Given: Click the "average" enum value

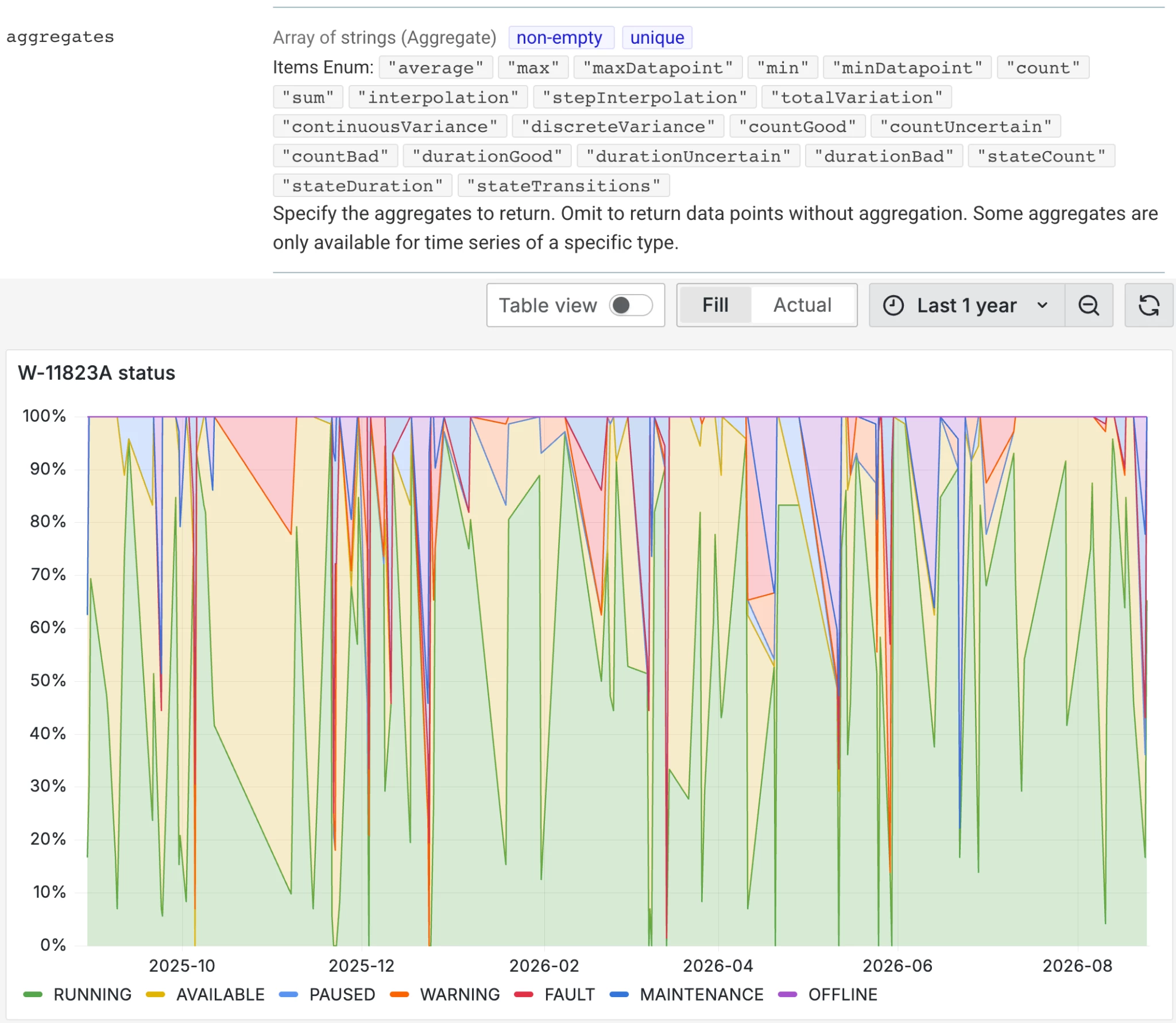Looking at the screenshot, I should point(436,67).
